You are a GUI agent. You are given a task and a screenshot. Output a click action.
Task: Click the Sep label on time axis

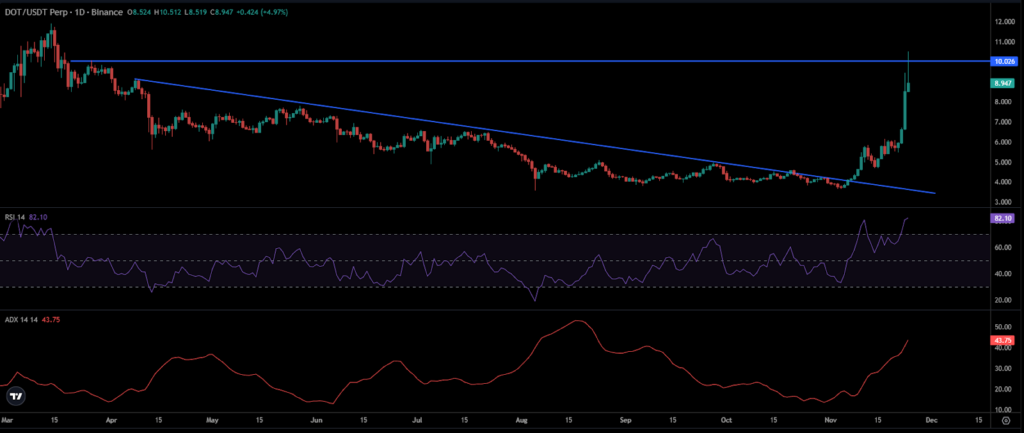coord(626,419)
